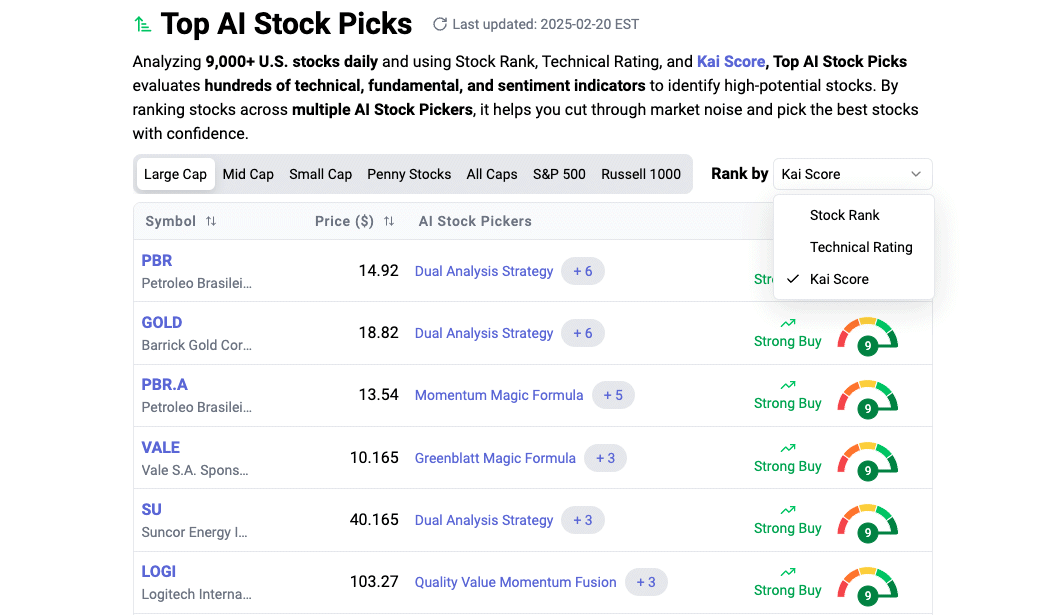Click the LOGI Strong Buy trend icon

click(x=788, y=572)
